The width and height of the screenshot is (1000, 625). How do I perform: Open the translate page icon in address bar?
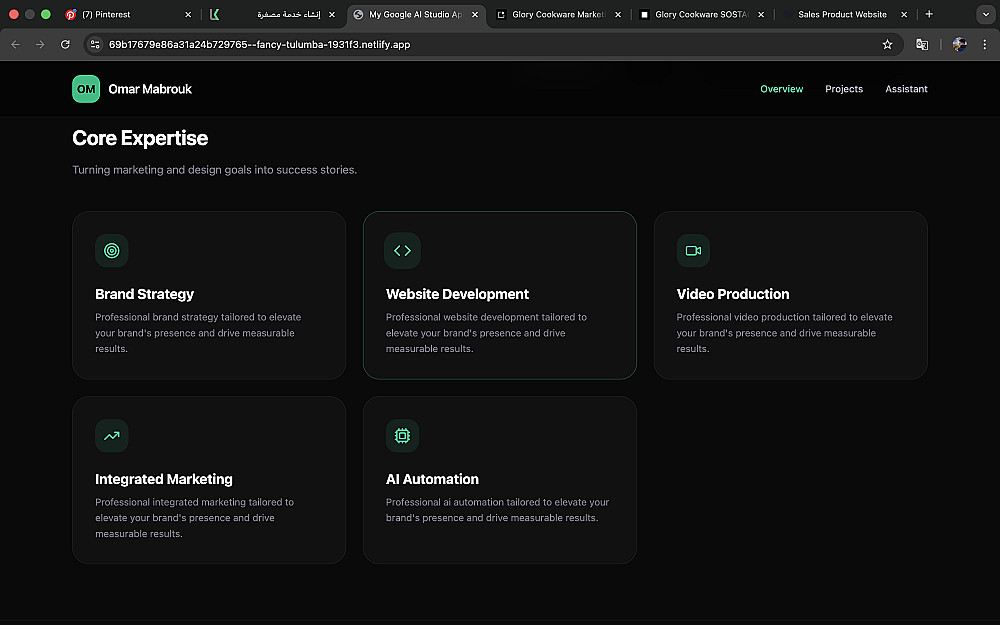pos(922,45)
